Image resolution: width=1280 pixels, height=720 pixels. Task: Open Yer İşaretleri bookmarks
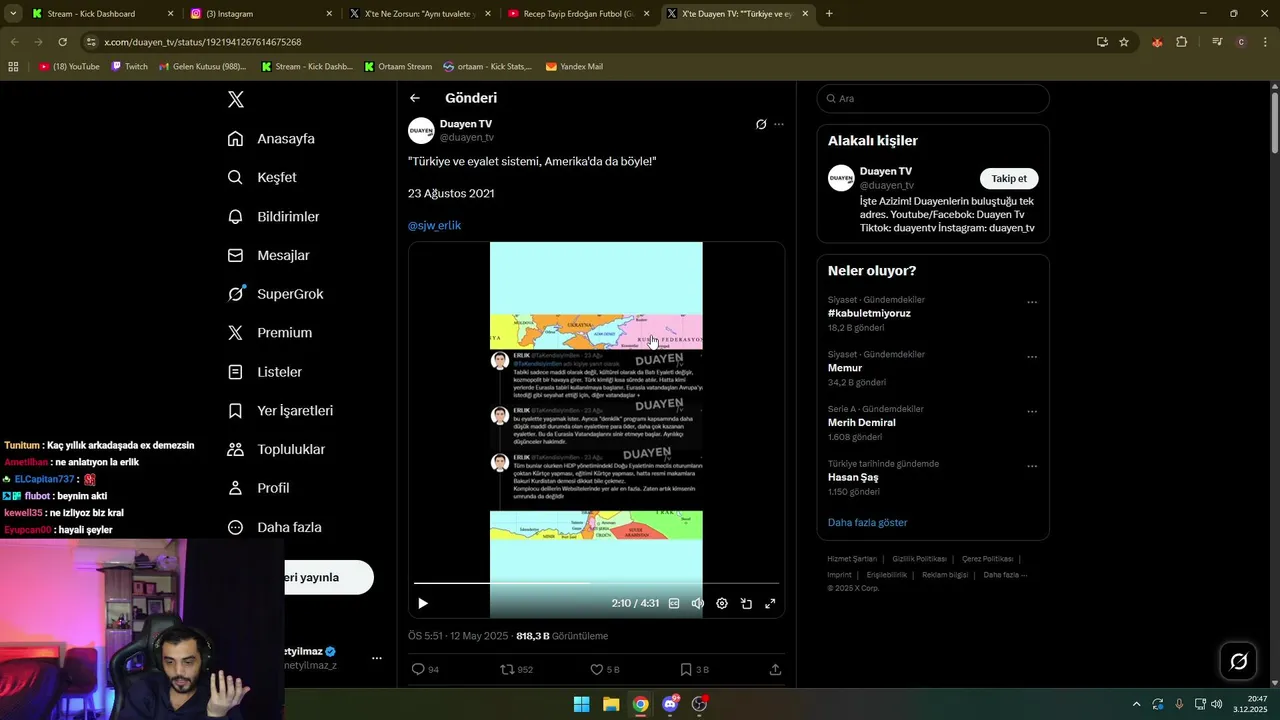(280, 410)
